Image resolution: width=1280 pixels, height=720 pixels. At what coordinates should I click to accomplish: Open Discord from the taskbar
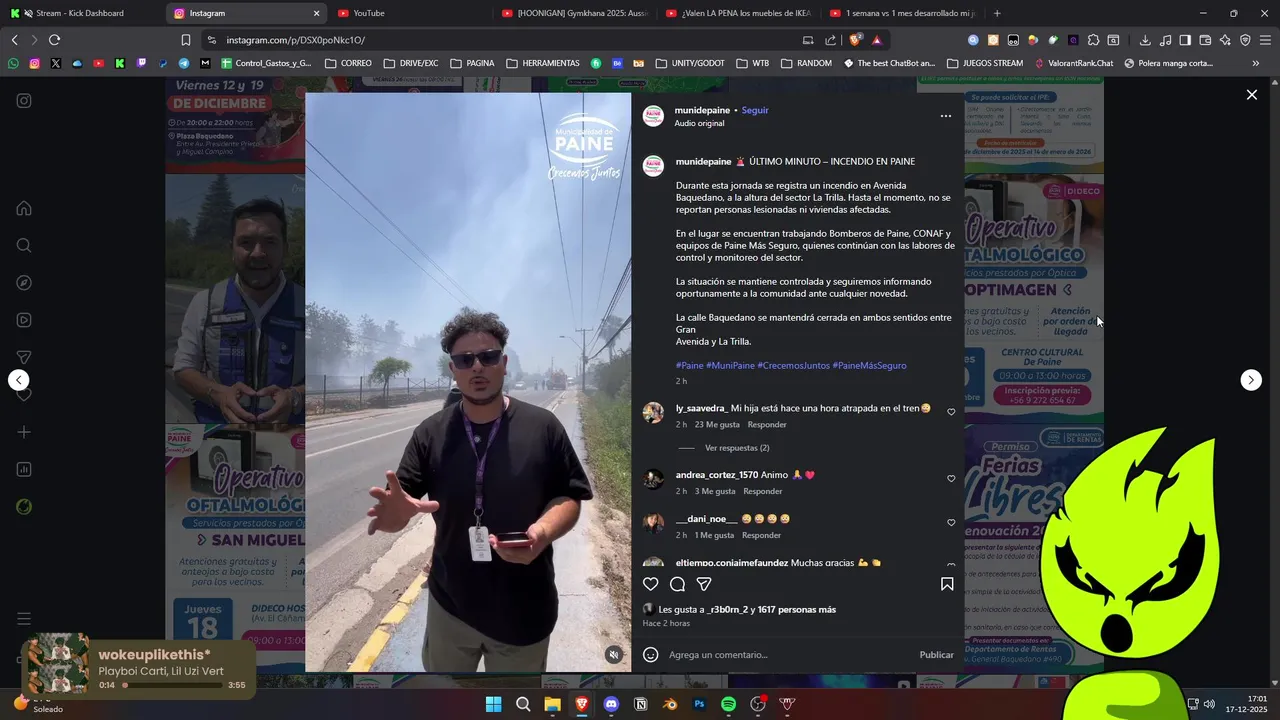(x=611, y=704)
